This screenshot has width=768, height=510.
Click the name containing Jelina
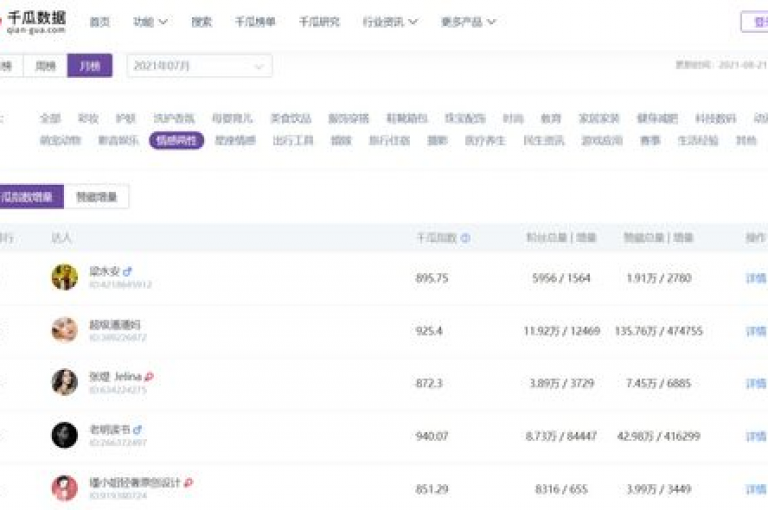tap(116, 376)
